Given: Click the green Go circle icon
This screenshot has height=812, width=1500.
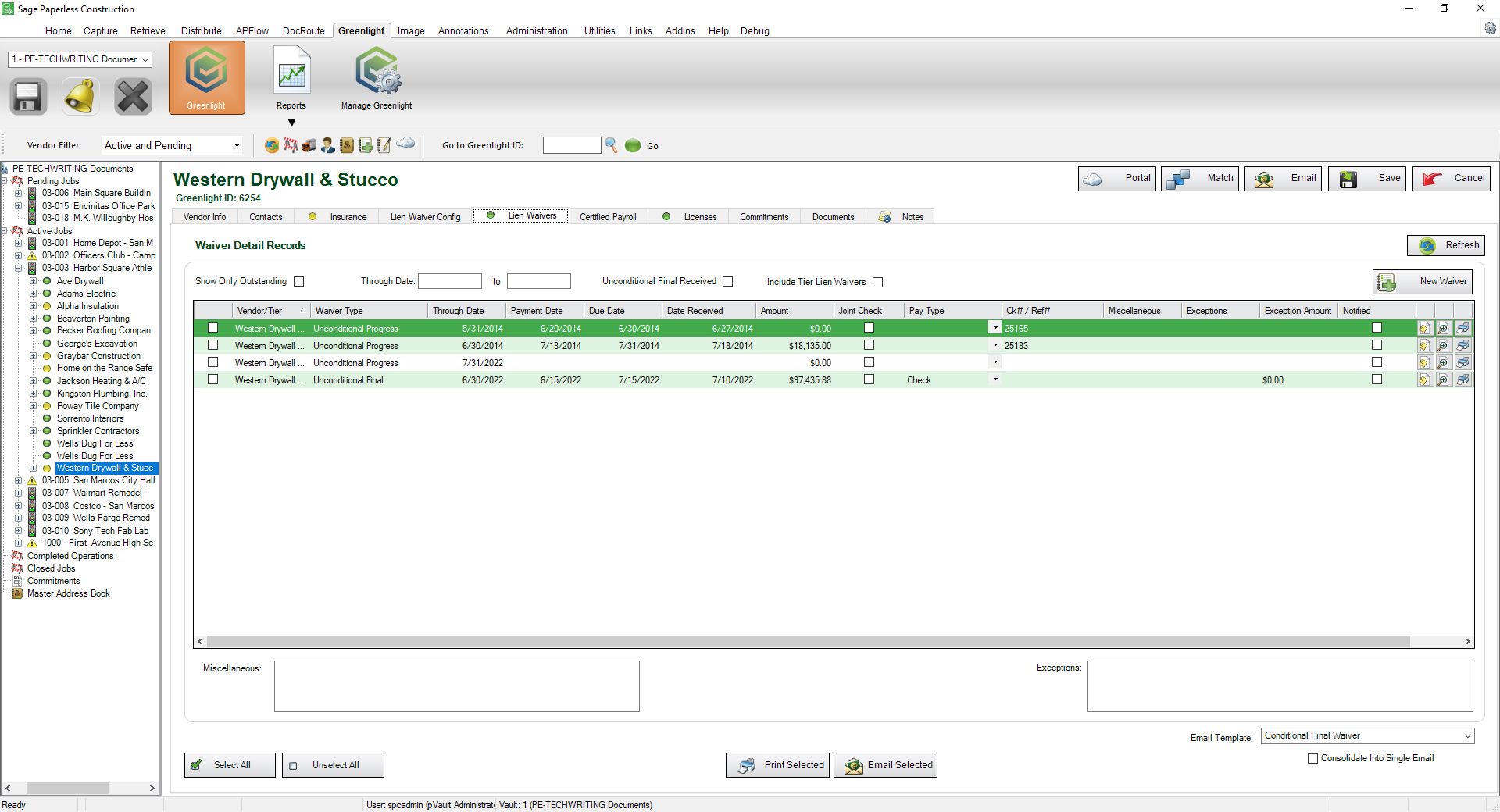Looking at the screenshot, I should 633,145.
